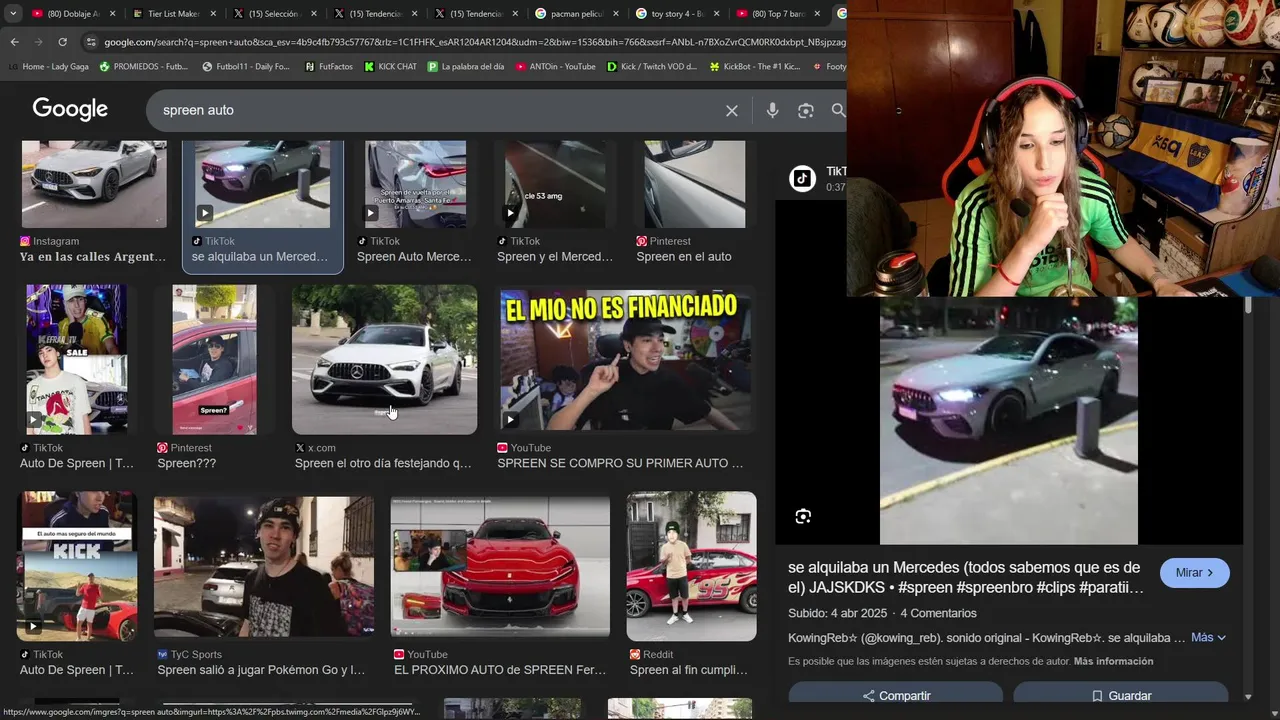Viewport: 1280px width, 720px height.
Task: Open TyC Sports Pokémon Go image result
Action: point(264,566)
